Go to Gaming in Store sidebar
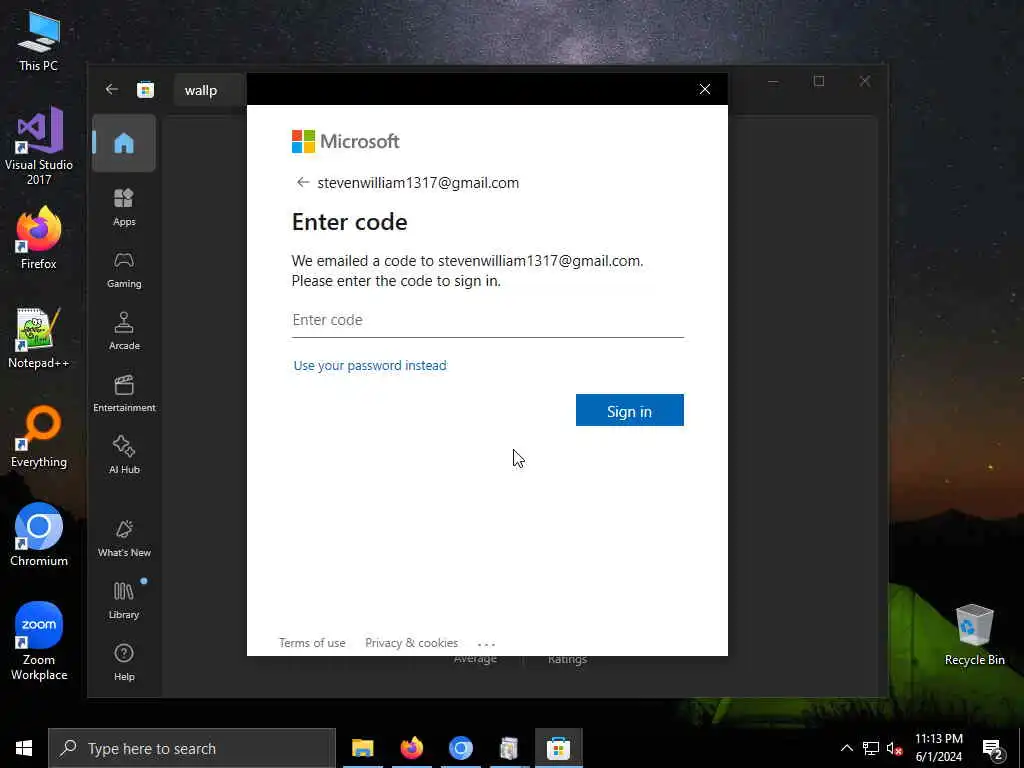Viewport: 1024px width, 768px height. click(x=124, y=270)
